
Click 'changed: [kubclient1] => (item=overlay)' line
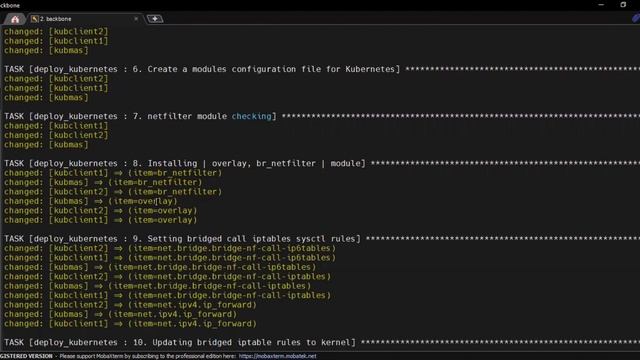pos(101,220)
